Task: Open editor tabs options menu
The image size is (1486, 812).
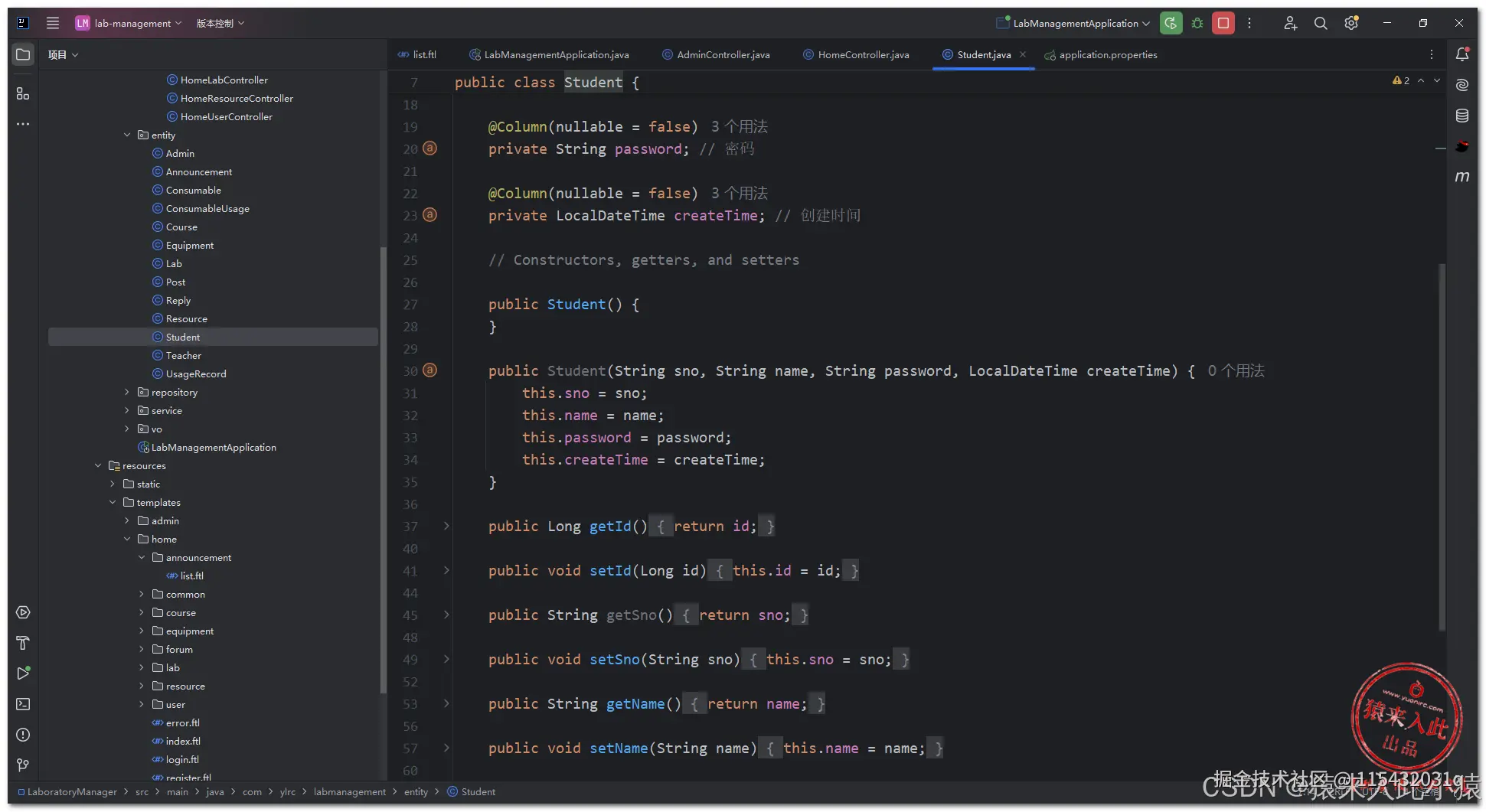Action: pos(1432,54)
